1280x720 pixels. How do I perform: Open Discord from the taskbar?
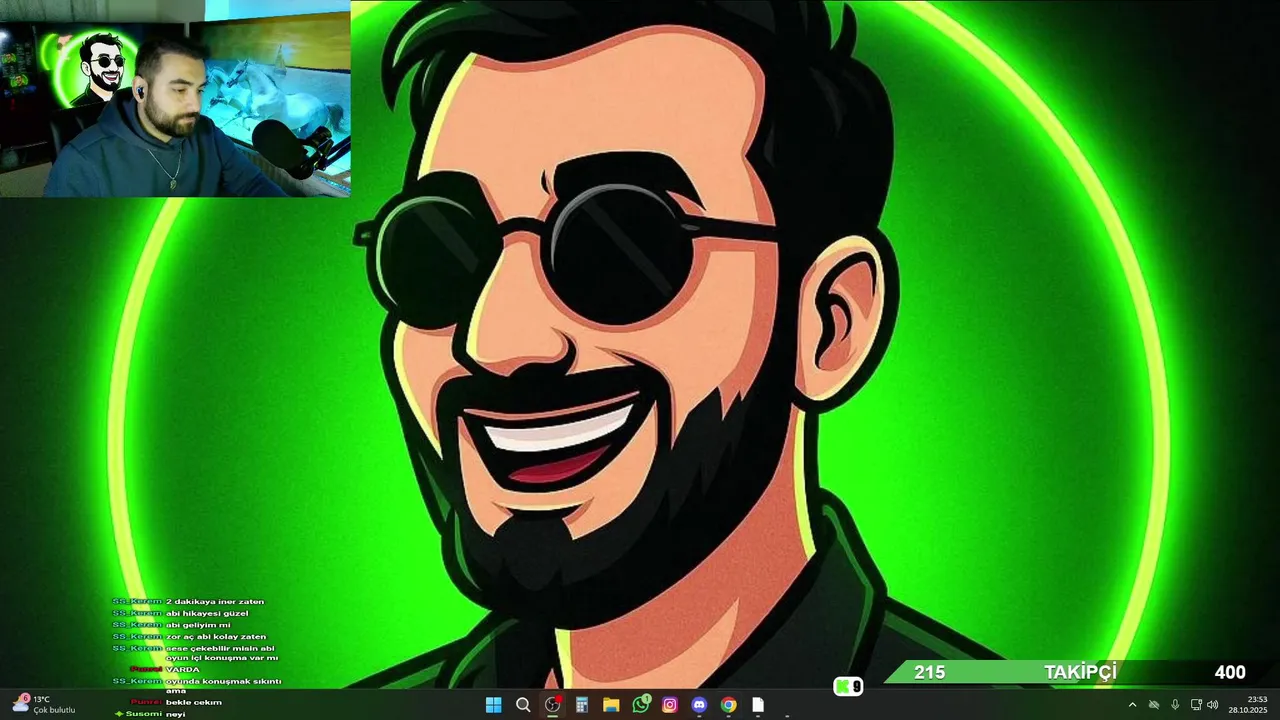tap(699, 705)
